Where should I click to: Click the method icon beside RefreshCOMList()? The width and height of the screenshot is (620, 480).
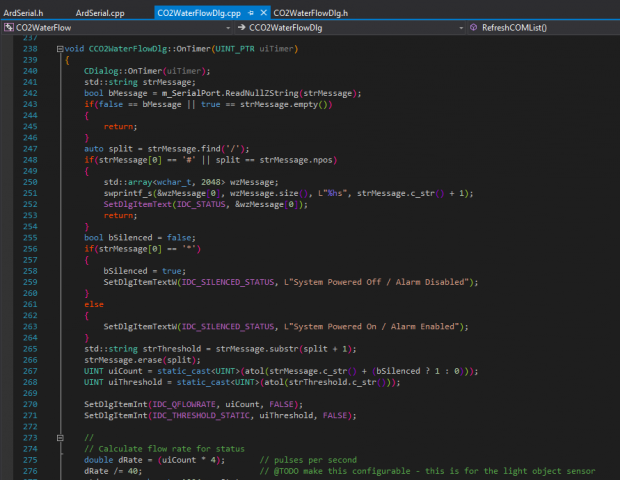click(473, 28)
